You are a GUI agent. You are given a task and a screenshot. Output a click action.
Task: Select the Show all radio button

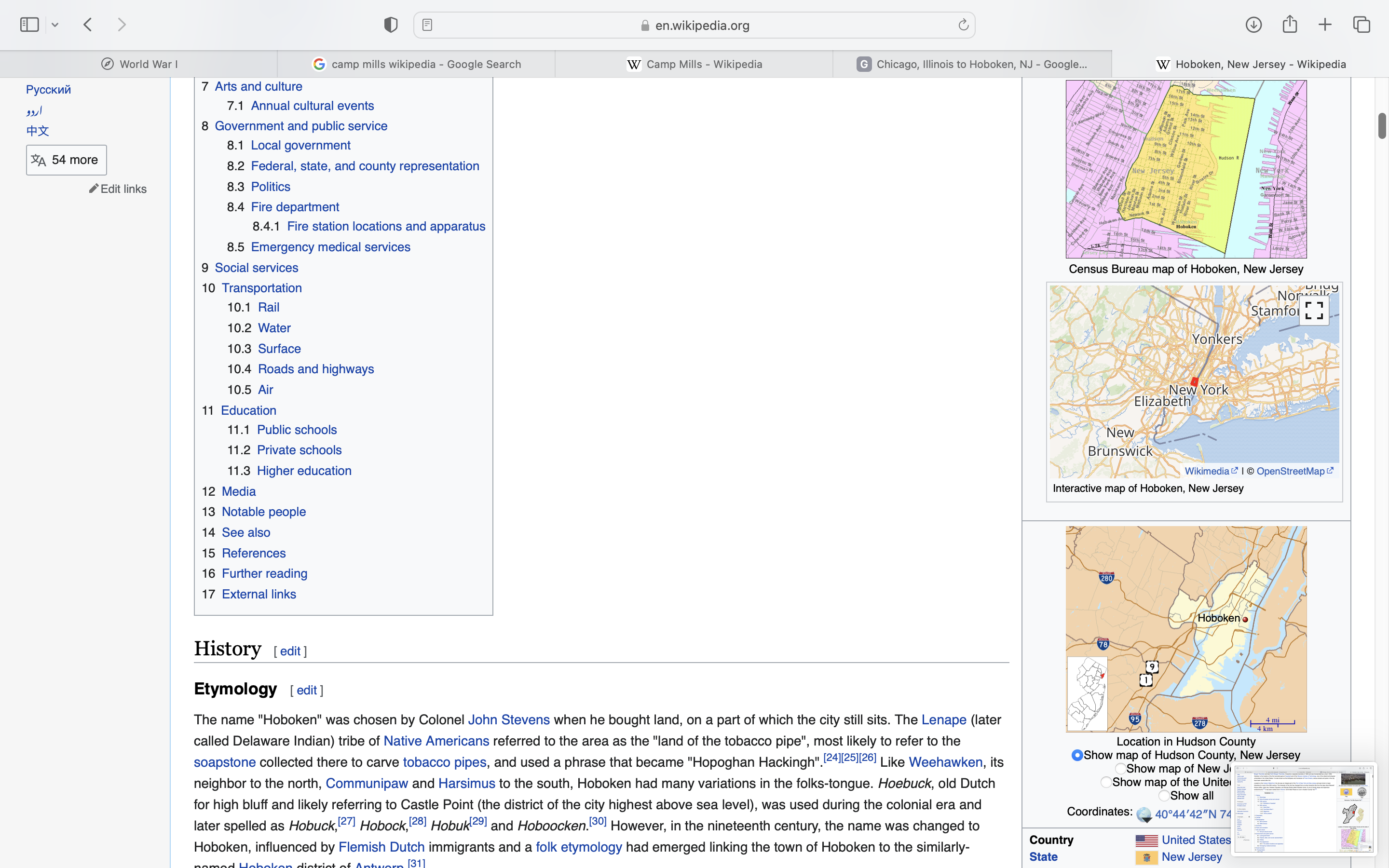pyautogui.click(x=1164, y=796)
